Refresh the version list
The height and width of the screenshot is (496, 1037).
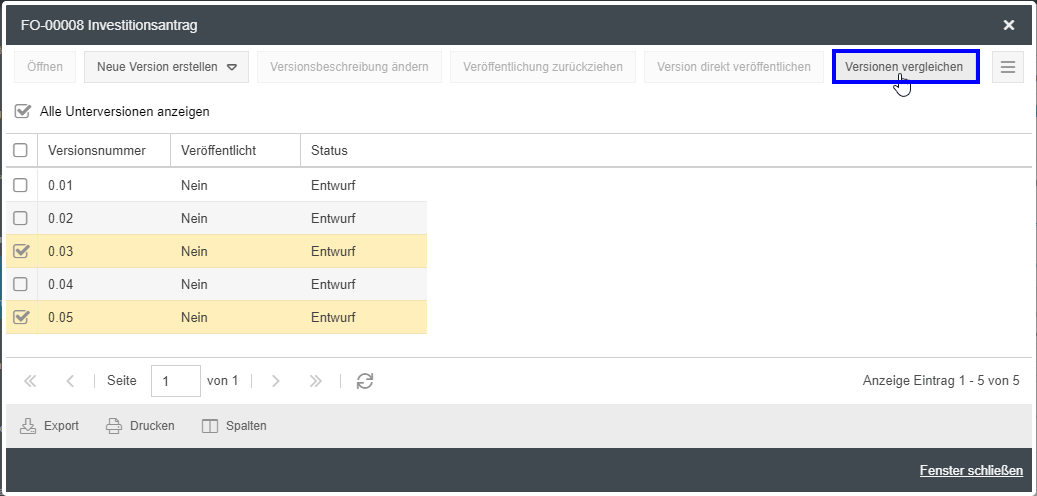365,381
